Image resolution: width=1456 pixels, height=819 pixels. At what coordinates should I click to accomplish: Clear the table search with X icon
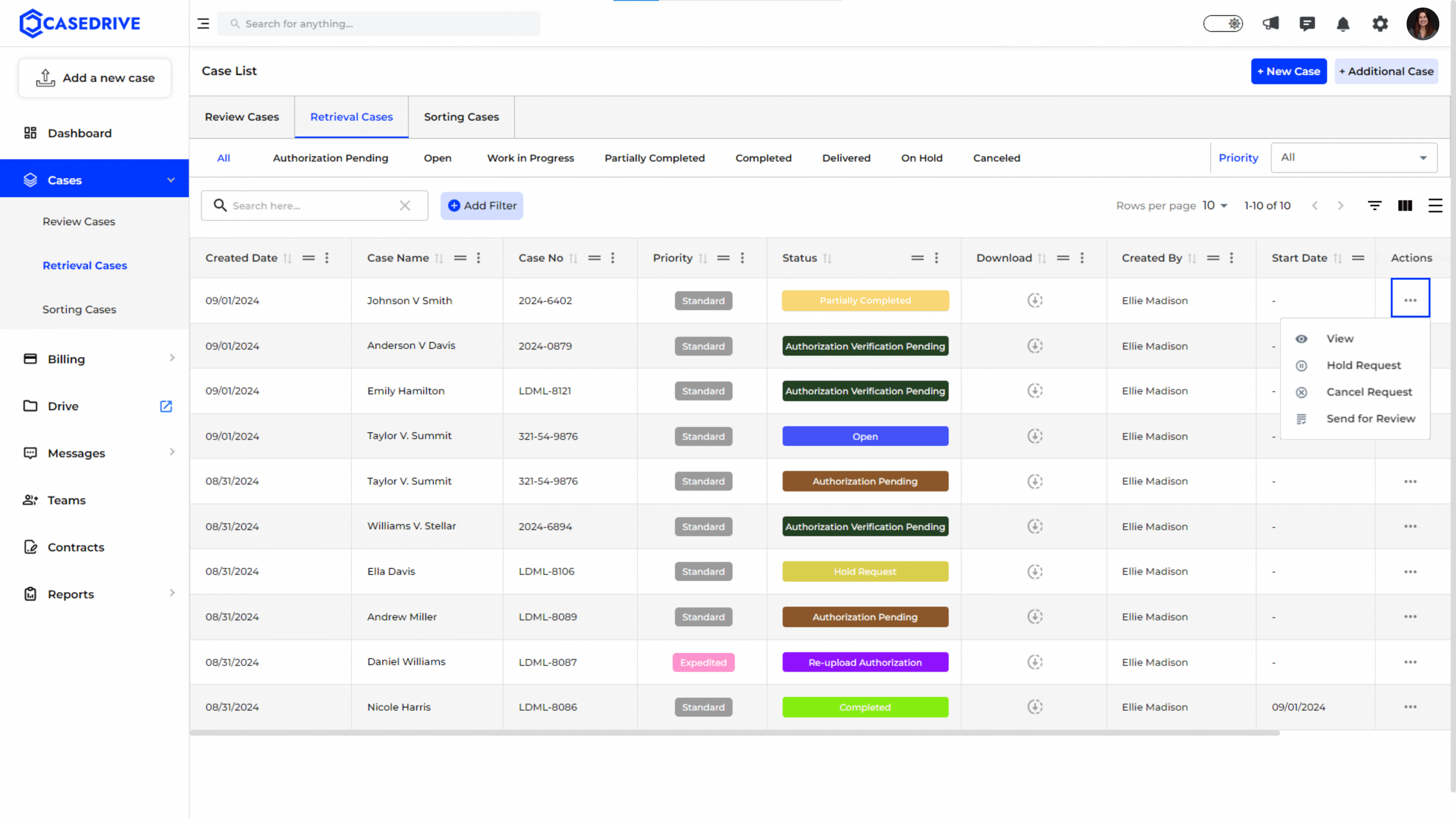[x=404, y=206]
